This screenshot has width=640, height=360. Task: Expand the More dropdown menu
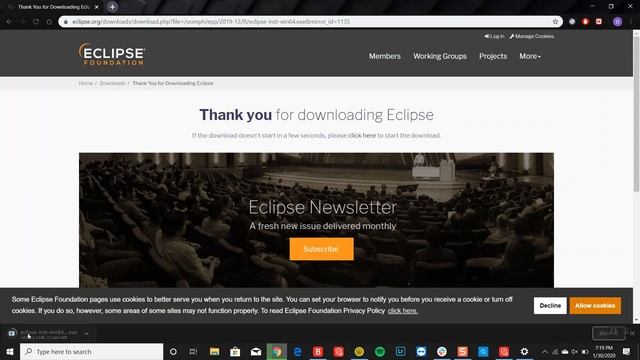point(530,56)
